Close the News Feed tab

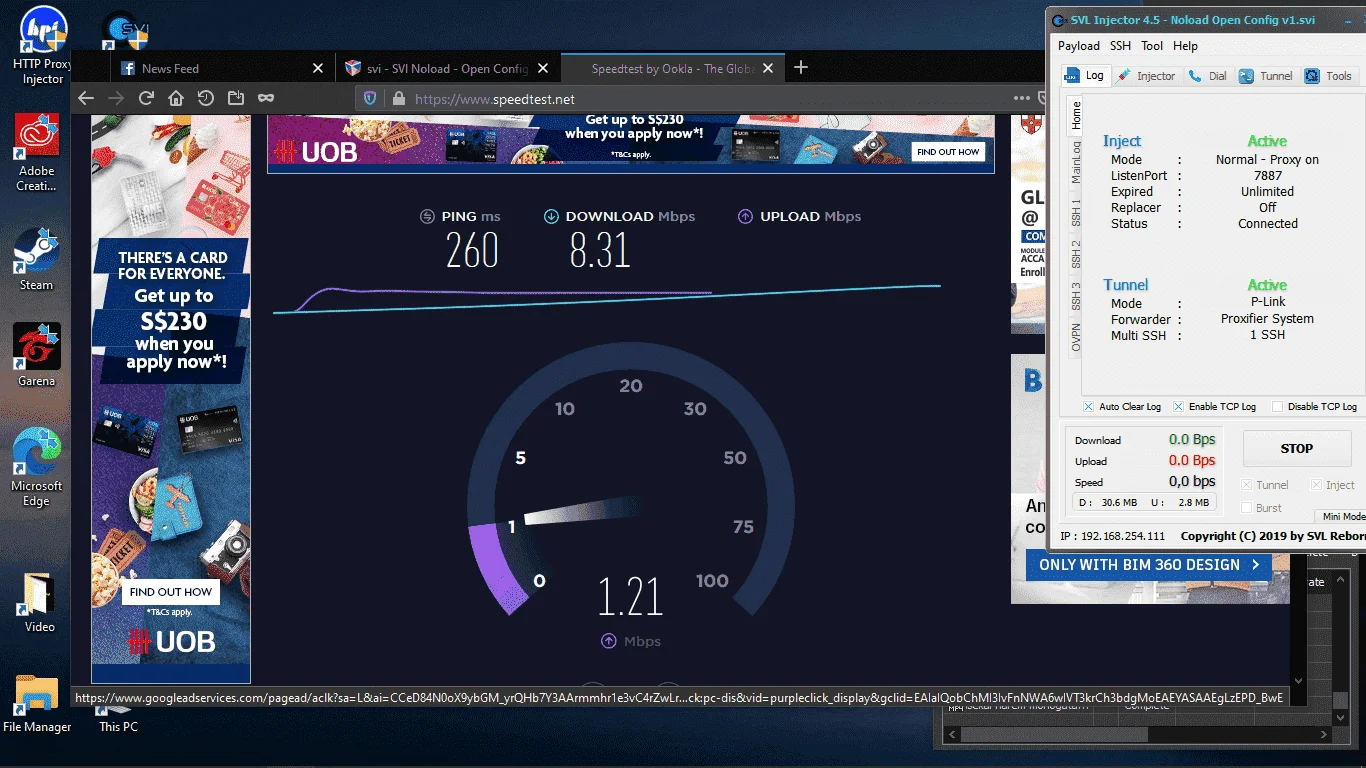click(318, 69)
